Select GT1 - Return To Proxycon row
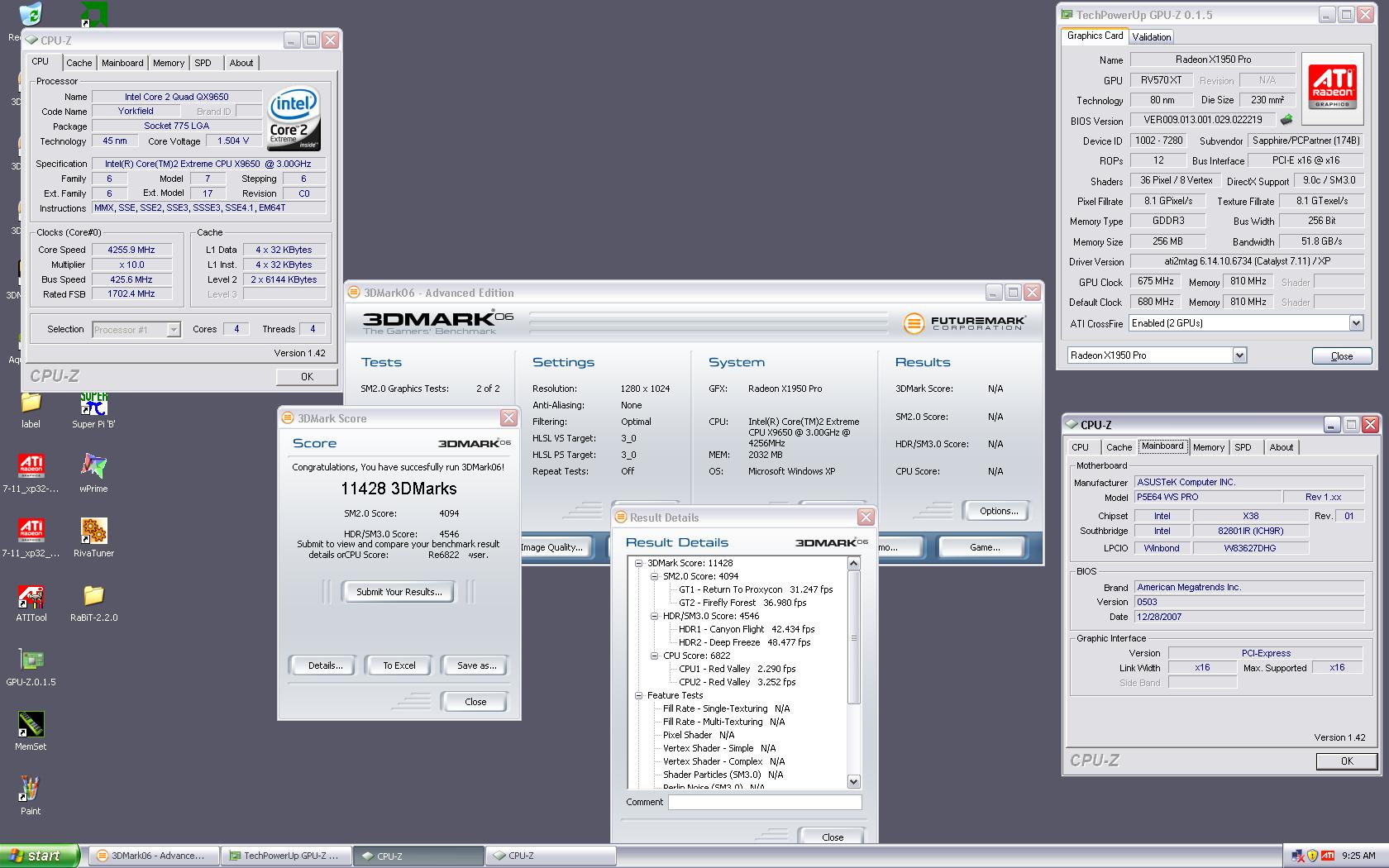This screenshot has height=868, width=1389. point(756,589)
